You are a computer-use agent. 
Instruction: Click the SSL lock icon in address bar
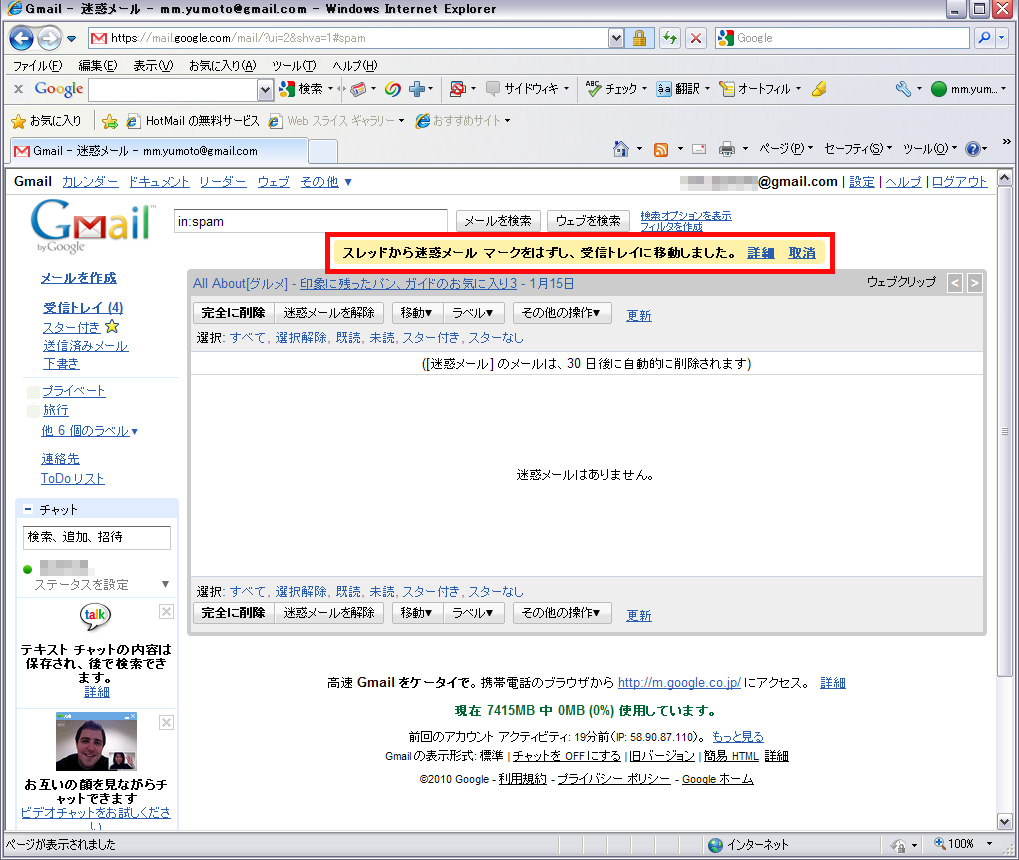click(x=639, y=38)
